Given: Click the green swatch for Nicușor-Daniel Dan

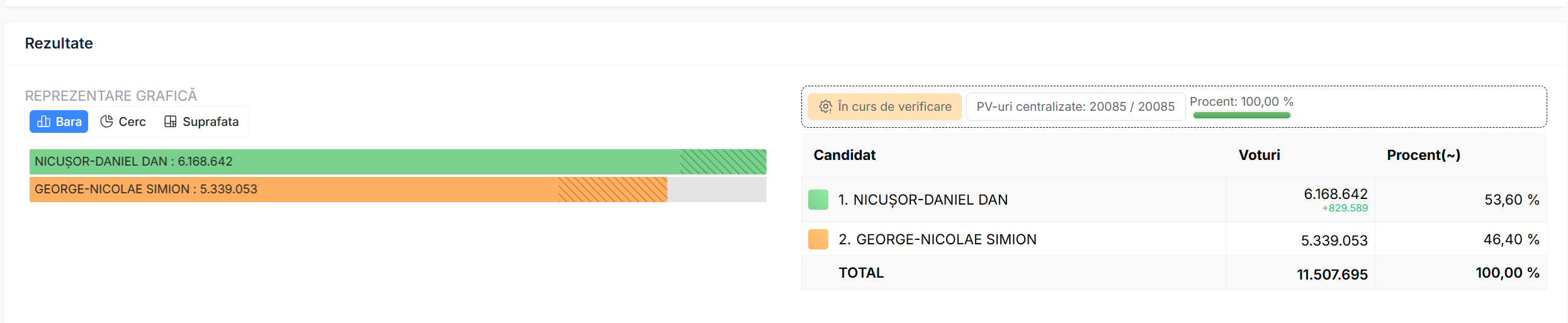Looking at the screenshot, I should point(818,200).
